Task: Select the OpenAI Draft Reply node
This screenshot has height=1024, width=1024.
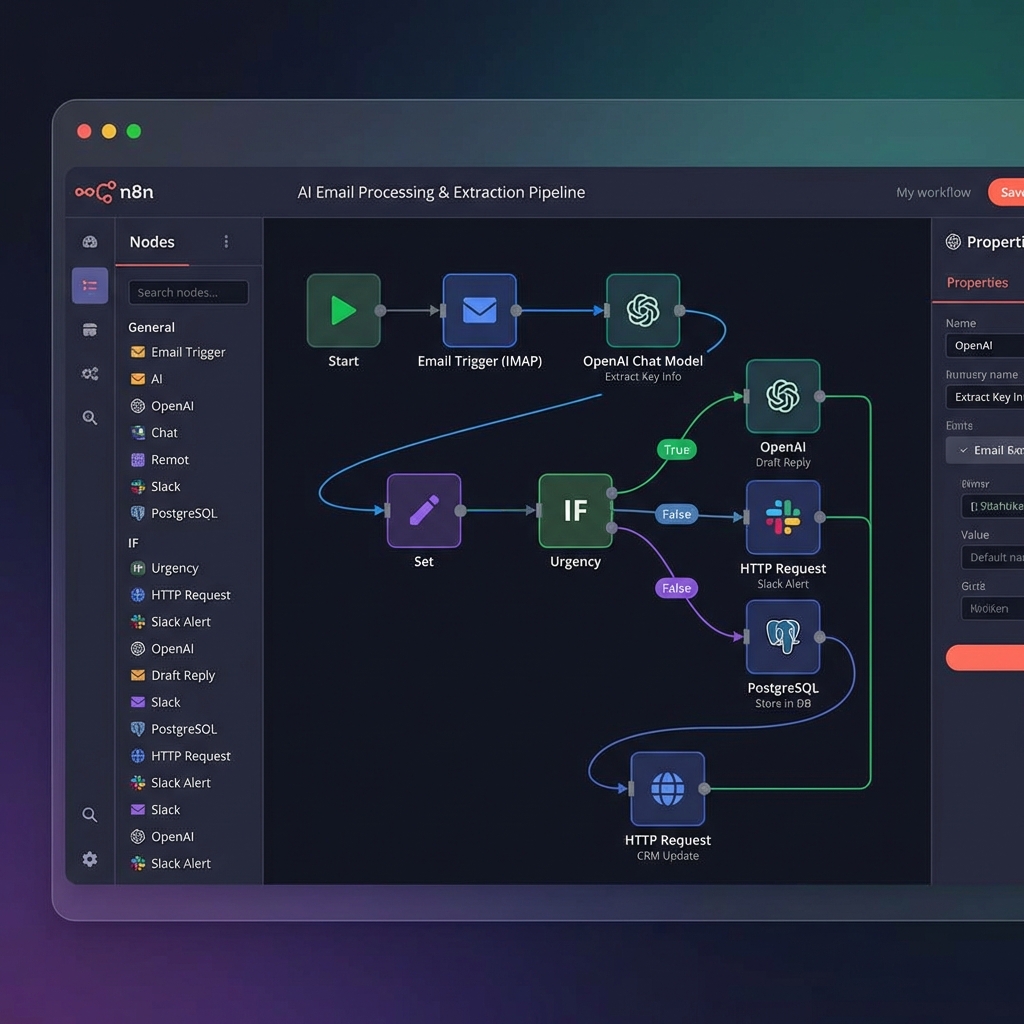Action: coord(782,396)
